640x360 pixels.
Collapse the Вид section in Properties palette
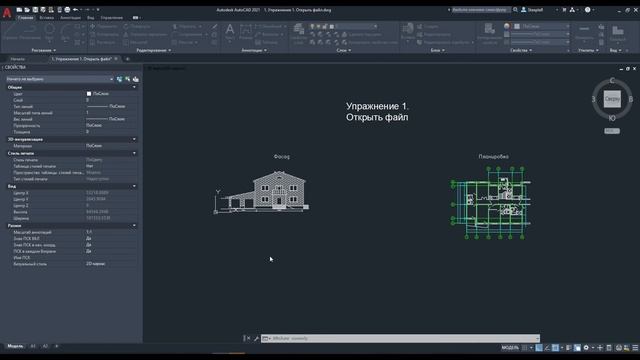click(134, 186)
